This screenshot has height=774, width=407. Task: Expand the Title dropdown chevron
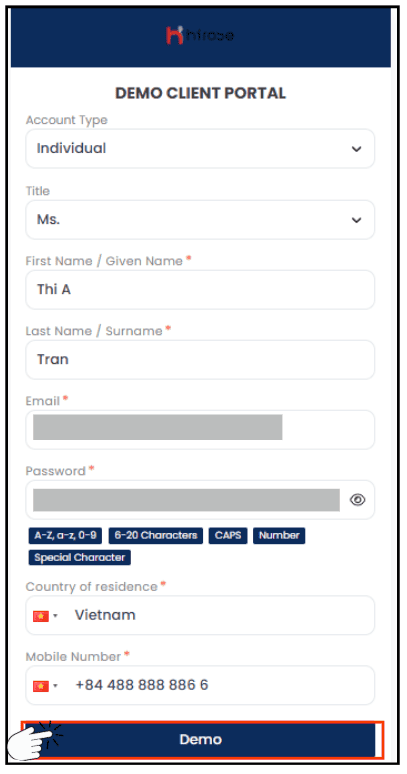[x=356, y=220]
